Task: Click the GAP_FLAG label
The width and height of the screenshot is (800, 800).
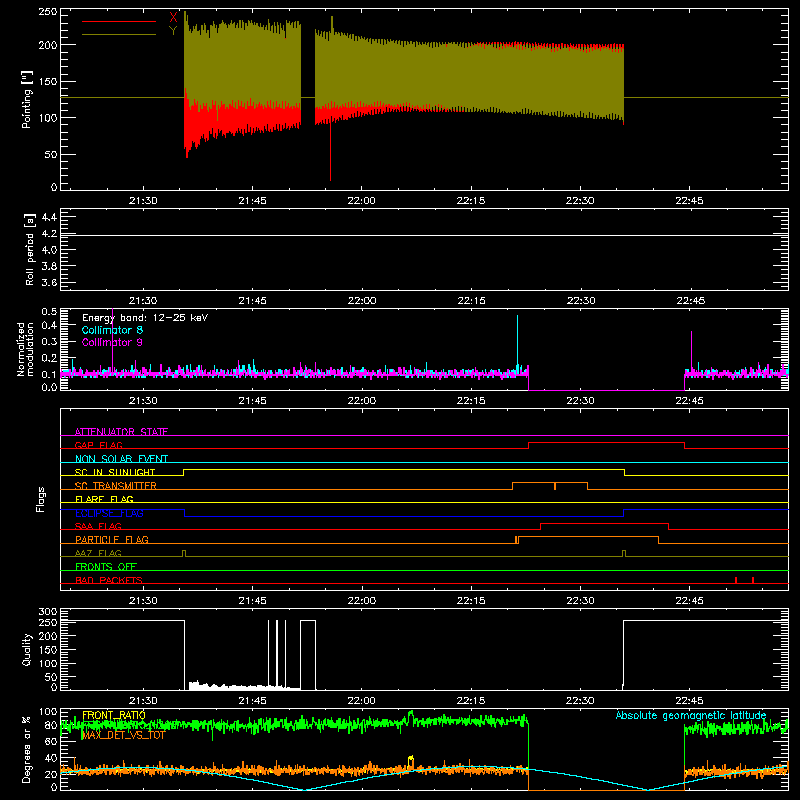Action: (x=98, y=445)
